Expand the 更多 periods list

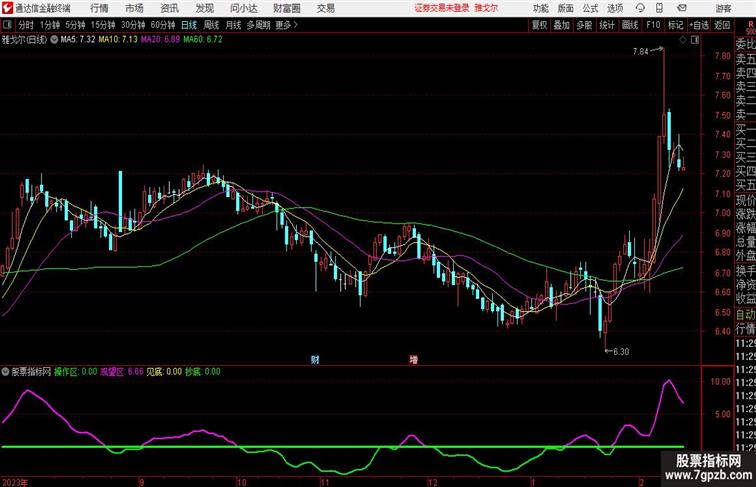(286, 25)
